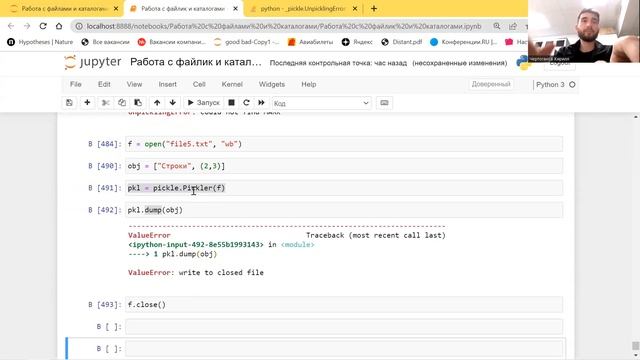640x360 pixels.
Task: Interrupt the kernel with the stop icon
Action: point(231,103)
